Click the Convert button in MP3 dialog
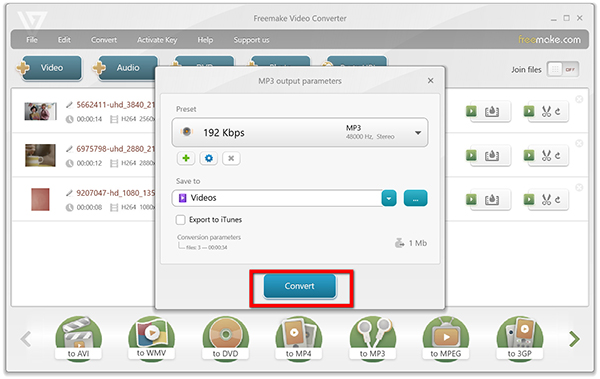 (299, 286)
